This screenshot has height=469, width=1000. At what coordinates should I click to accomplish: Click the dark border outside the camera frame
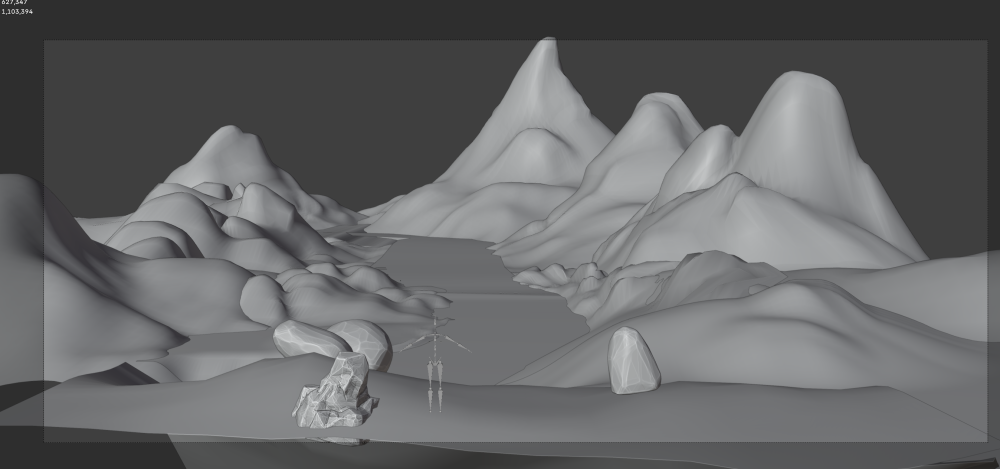click(x=500, y=20)
